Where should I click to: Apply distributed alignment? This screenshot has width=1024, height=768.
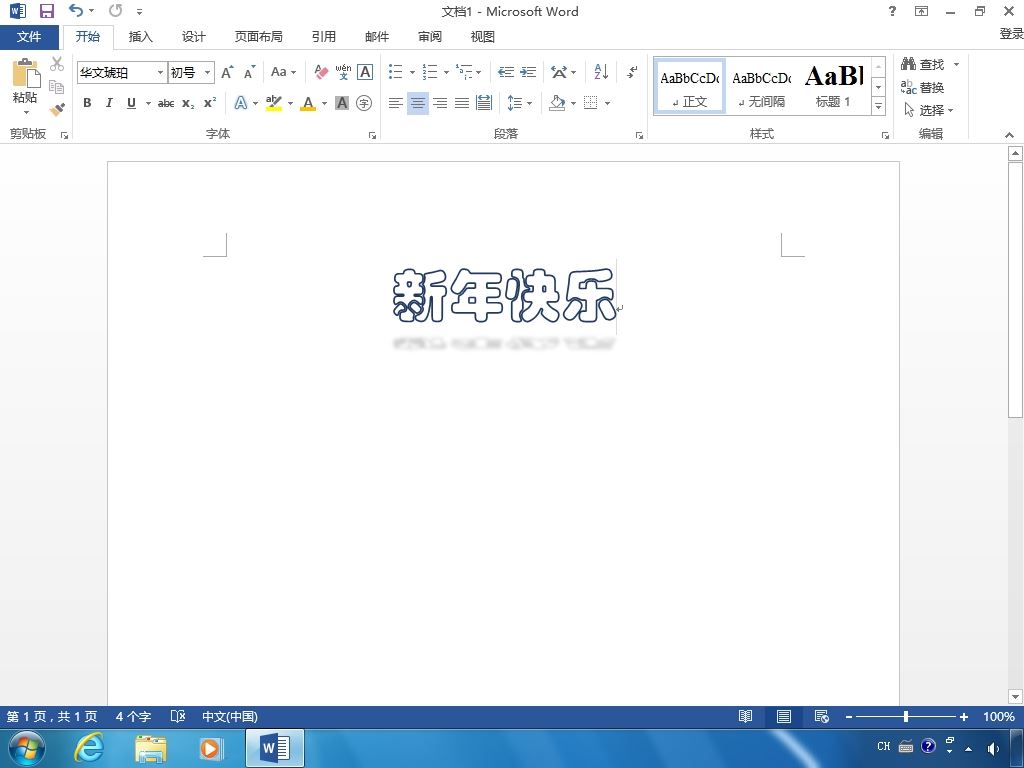click(x=484, y=103)
